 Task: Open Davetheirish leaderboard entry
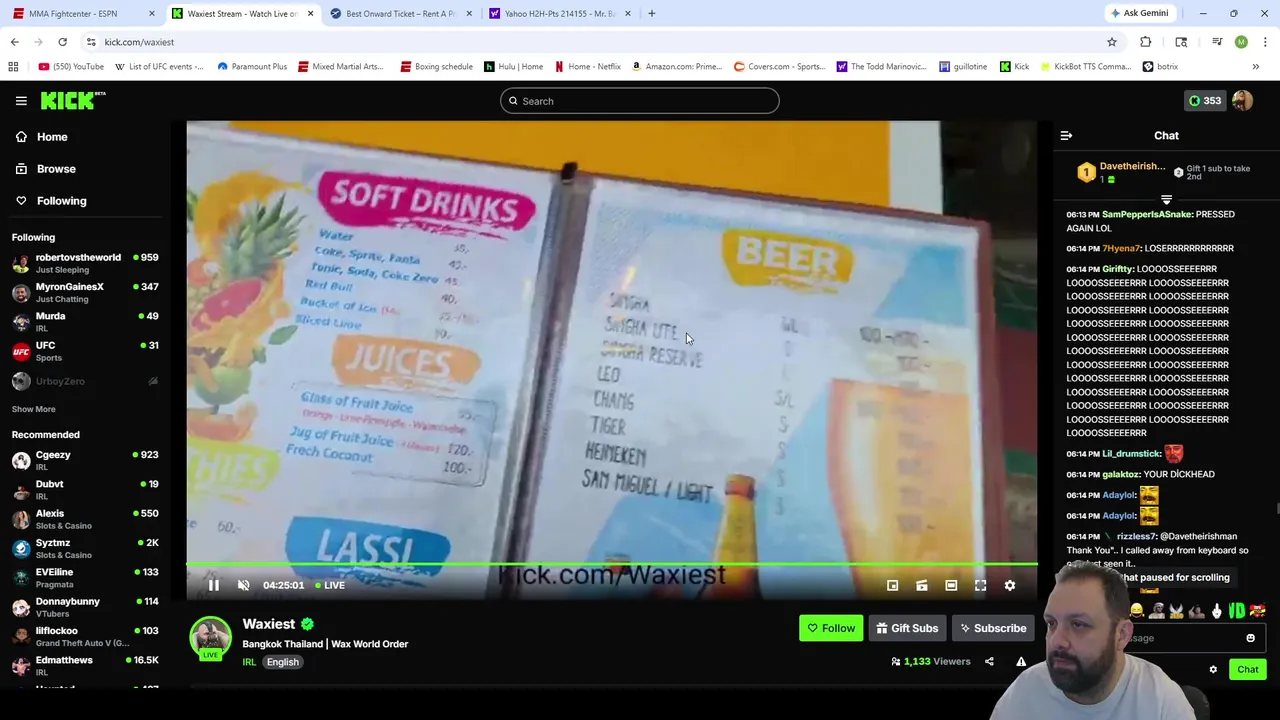pos(1121,172)
